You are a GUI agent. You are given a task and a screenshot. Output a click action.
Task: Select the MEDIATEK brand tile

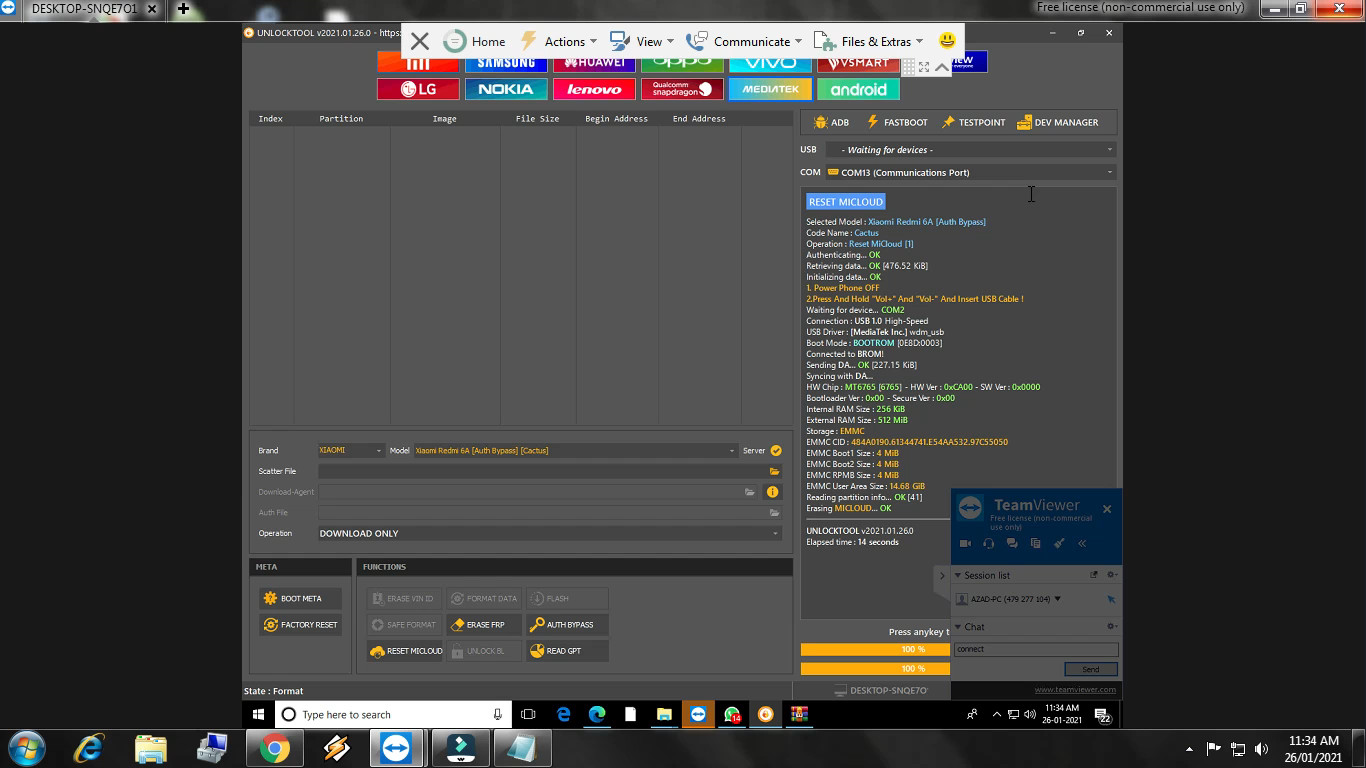770,89
